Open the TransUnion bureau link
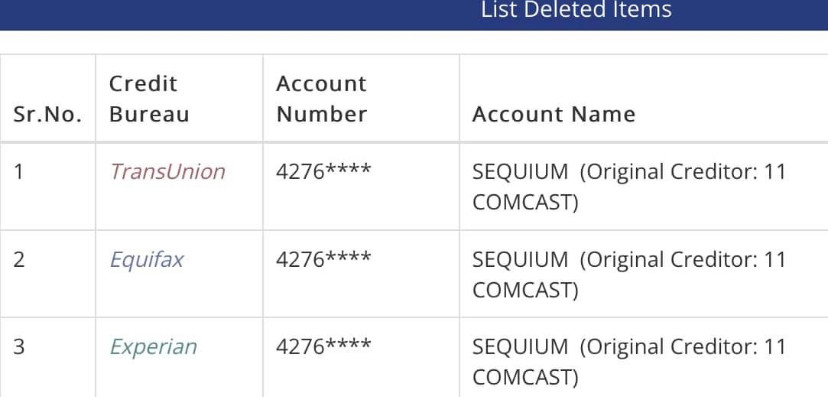Viewport: 828px width, 397px height. (x=167, y=172)
